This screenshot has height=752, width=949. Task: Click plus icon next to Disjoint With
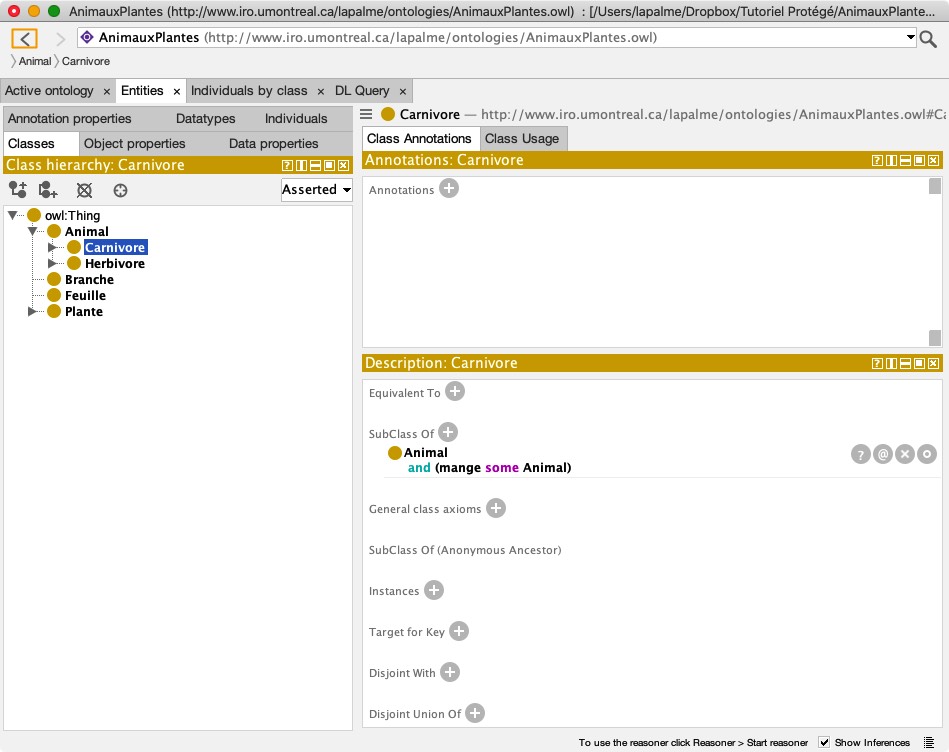click(x=450, y=672)
